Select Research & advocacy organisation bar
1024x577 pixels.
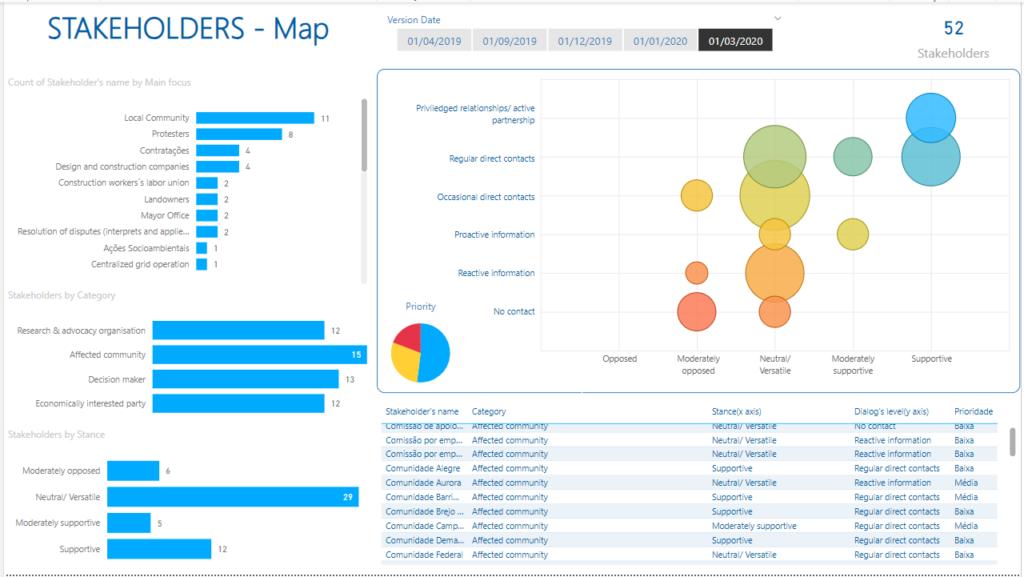pyautogui.click(x=238, y=330)
